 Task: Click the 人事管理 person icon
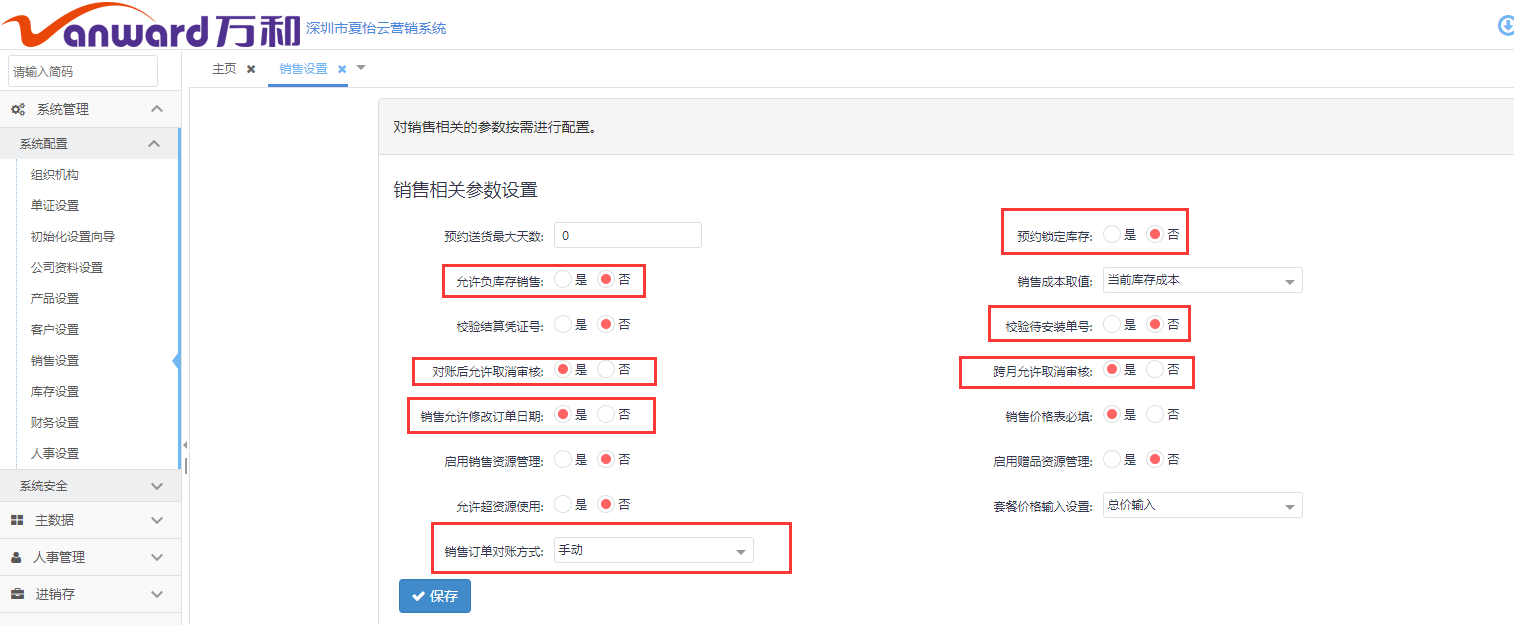click(17, 557)
